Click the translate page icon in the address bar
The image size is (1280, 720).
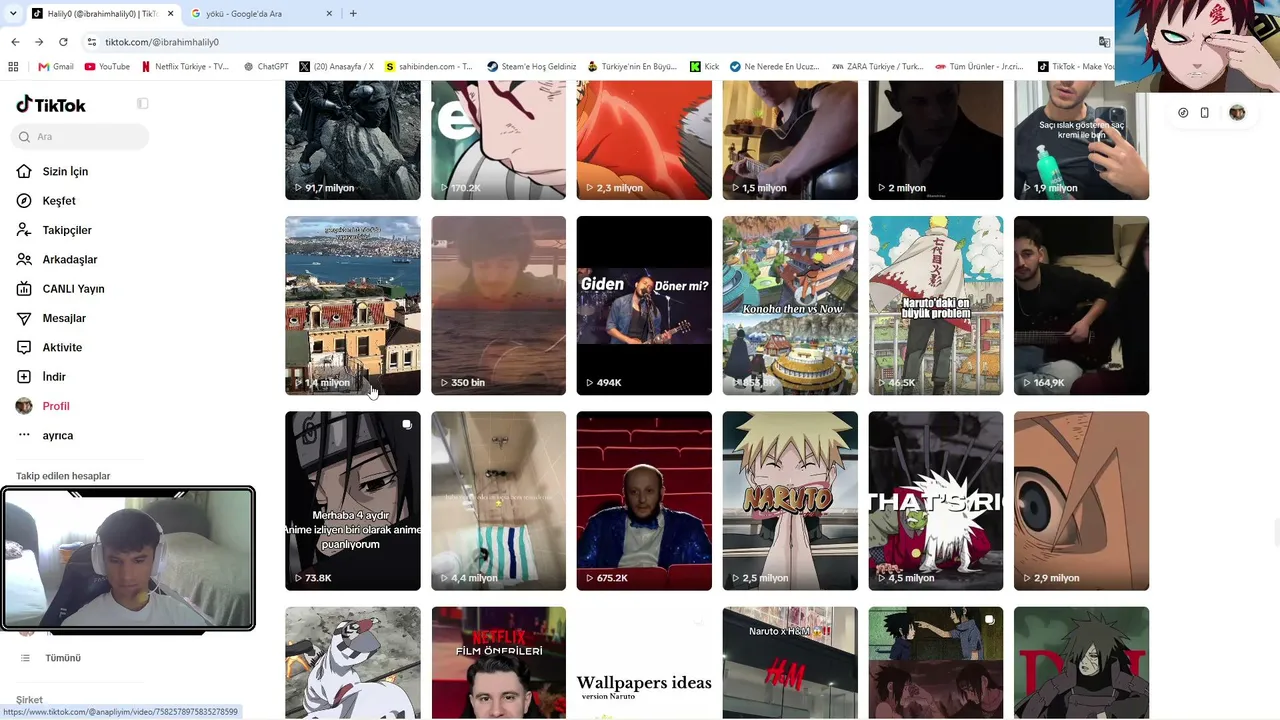pyautogui.click(x=1104, y=42)
